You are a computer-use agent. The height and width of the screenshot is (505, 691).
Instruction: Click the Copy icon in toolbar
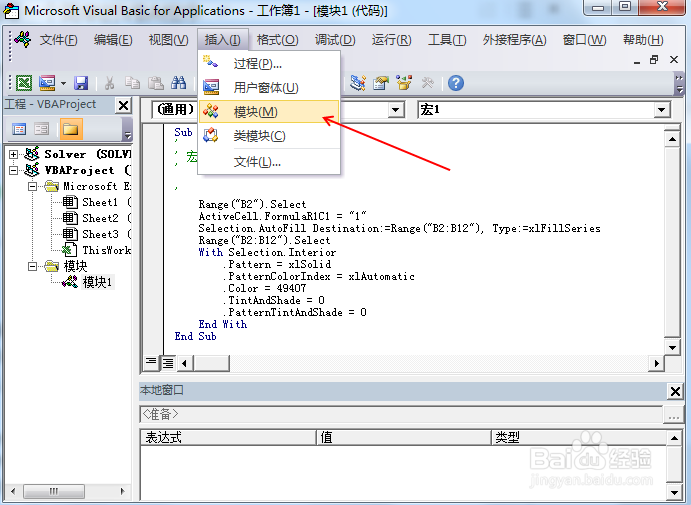(x=132, y=83)
